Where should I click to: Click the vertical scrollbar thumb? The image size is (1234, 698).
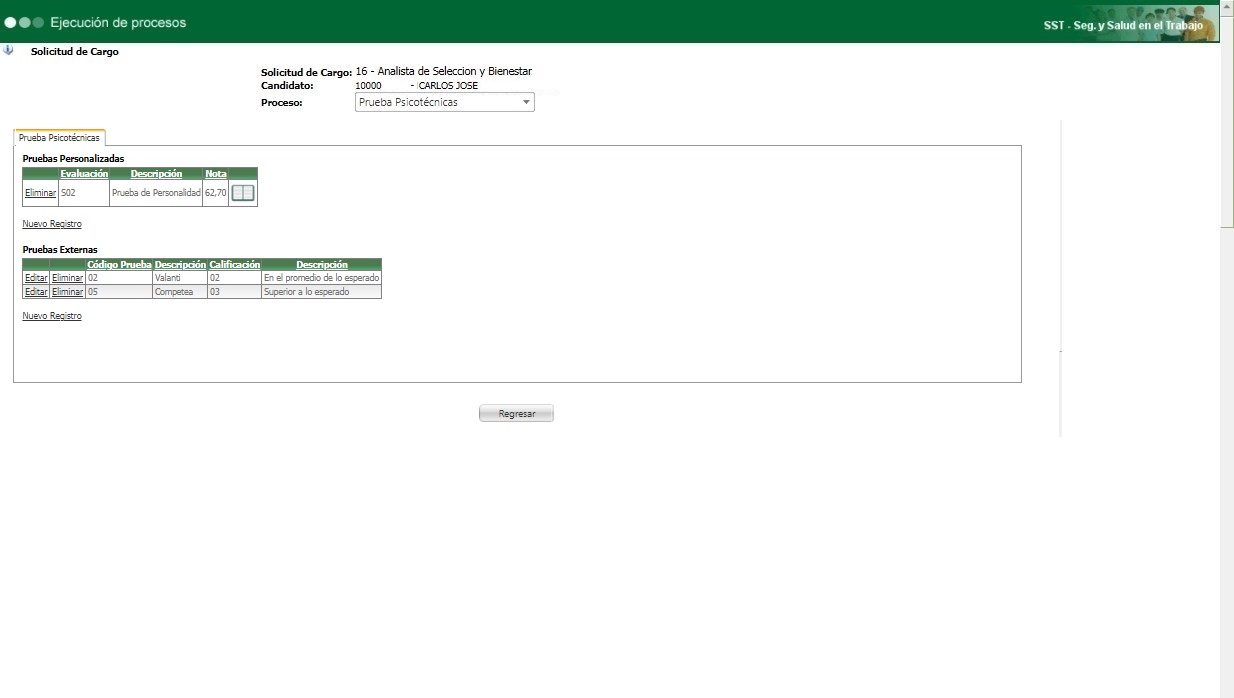pyautogui.click(x=1227, y=120)
